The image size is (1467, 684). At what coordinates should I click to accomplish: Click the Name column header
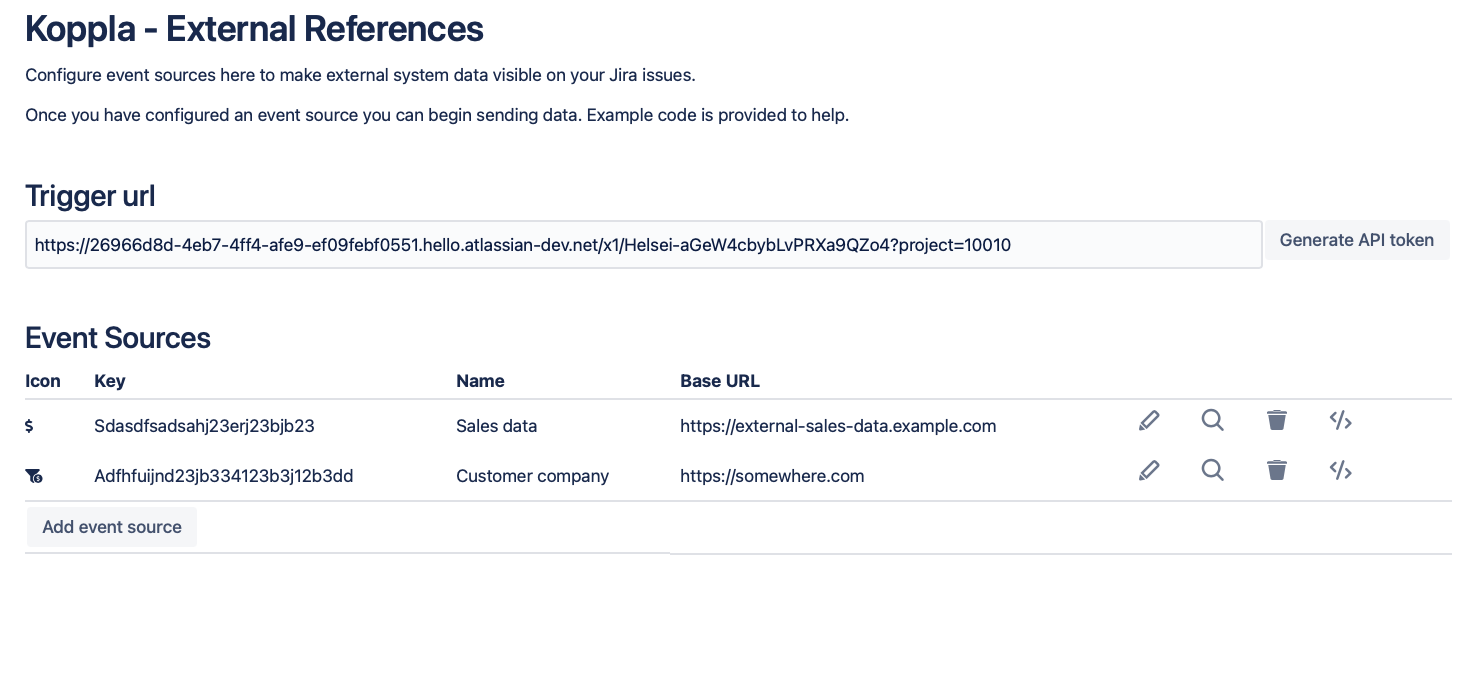click(480, 381)
